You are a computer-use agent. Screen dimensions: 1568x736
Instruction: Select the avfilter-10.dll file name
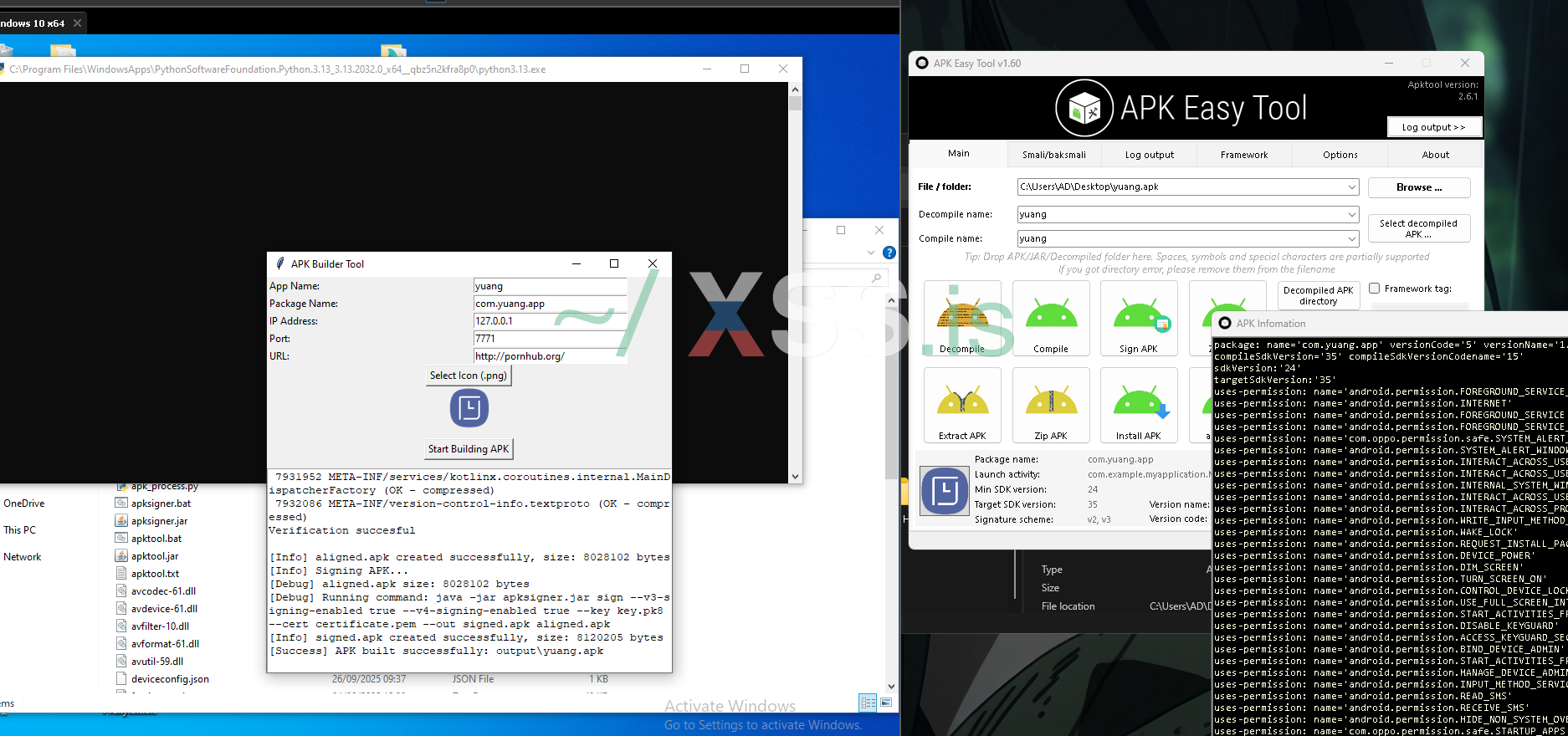click(x=161, y=626)
